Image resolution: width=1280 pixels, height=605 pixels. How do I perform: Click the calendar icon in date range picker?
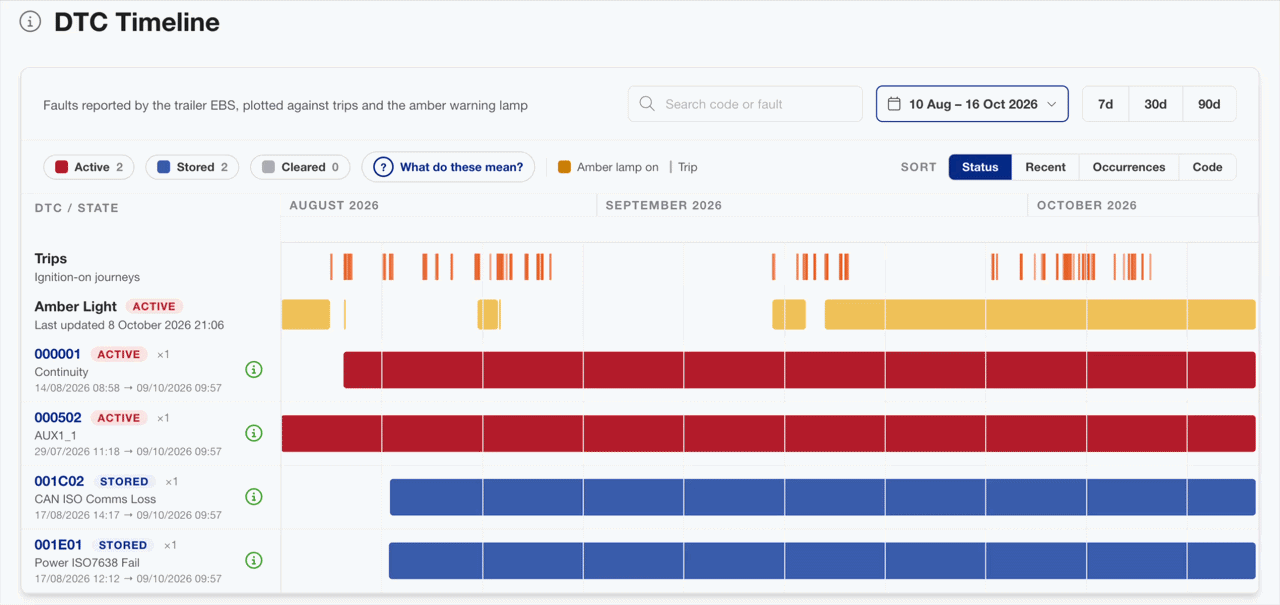click(x=894, y=104)
